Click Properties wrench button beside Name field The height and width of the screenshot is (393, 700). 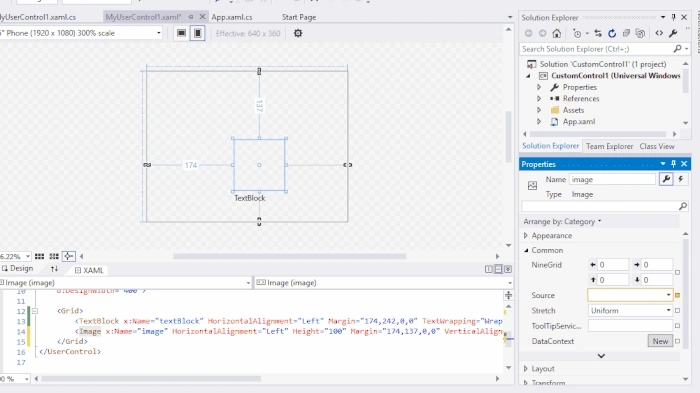[x=666, y=179]
